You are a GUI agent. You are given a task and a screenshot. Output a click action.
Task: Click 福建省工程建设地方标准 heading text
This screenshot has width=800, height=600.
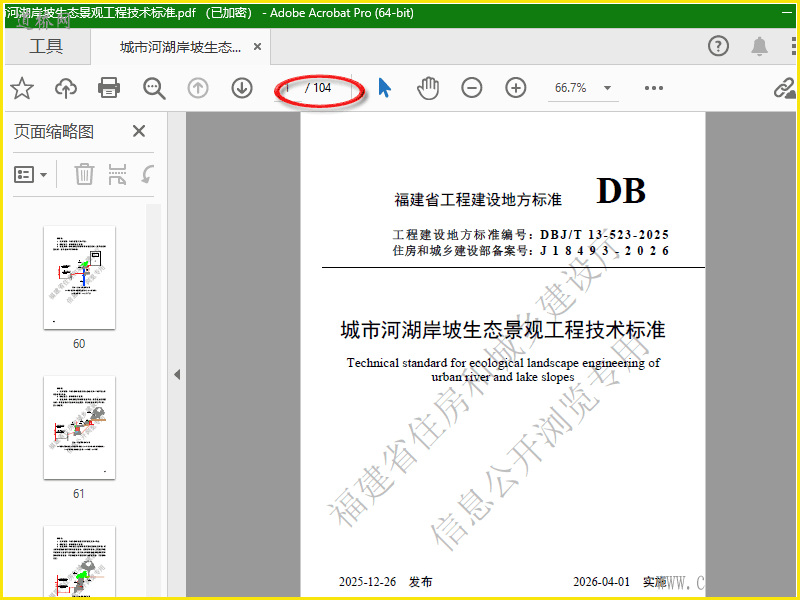[478, 199]
